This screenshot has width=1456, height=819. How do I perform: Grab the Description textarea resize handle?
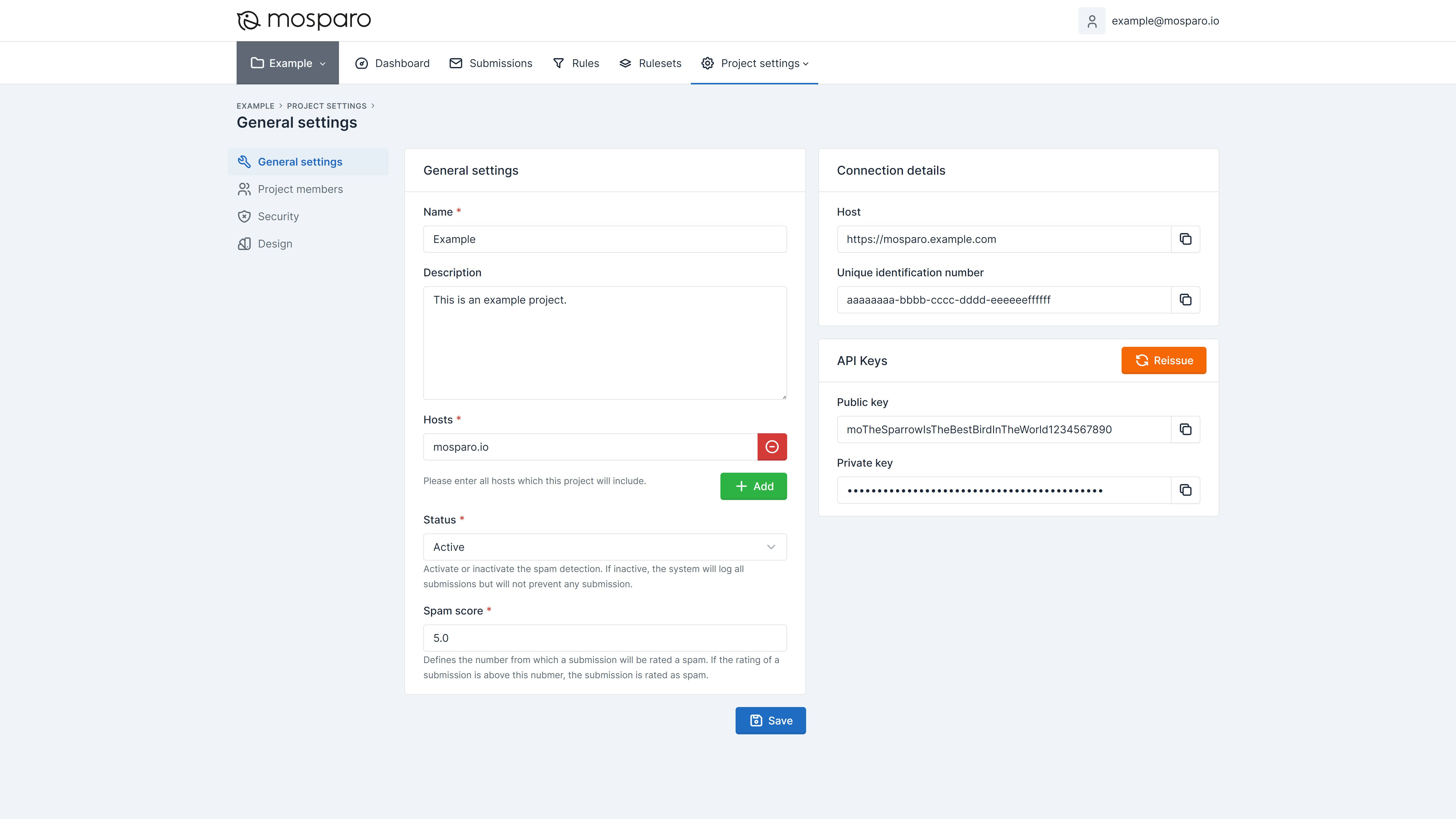pos(783,397)
